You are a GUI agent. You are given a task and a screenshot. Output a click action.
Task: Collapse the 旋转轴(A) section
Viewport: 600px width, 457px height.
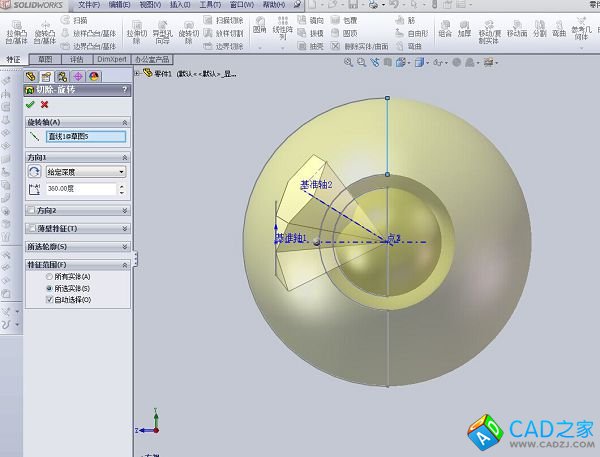point(125,121)
